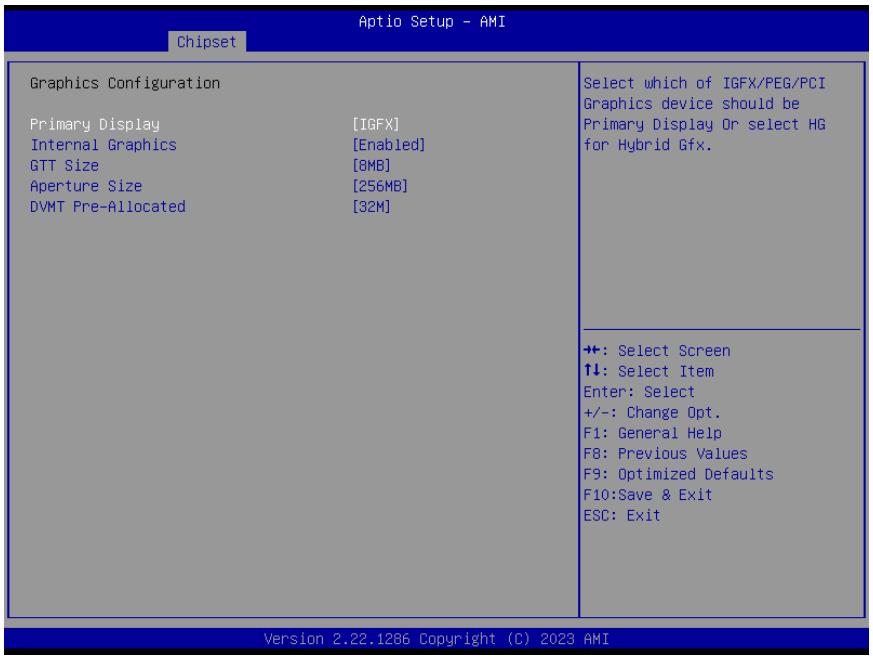The width and height of the screenshot is (873, 657).
Task: Click the left-right arrows Select Screen icon
Action: [x=592, y=350]
